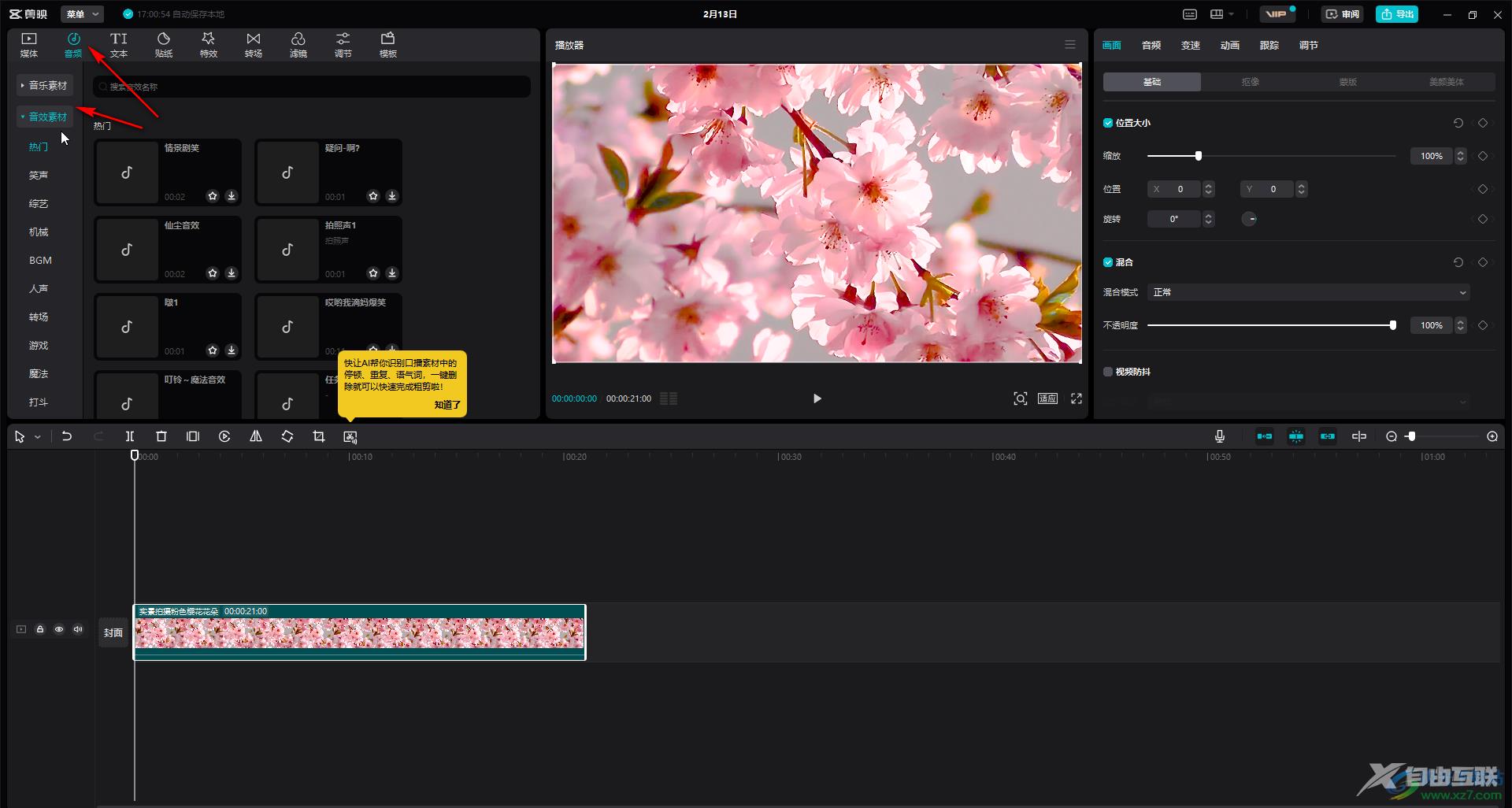Open the 媒体 media panel

point(29,45)
